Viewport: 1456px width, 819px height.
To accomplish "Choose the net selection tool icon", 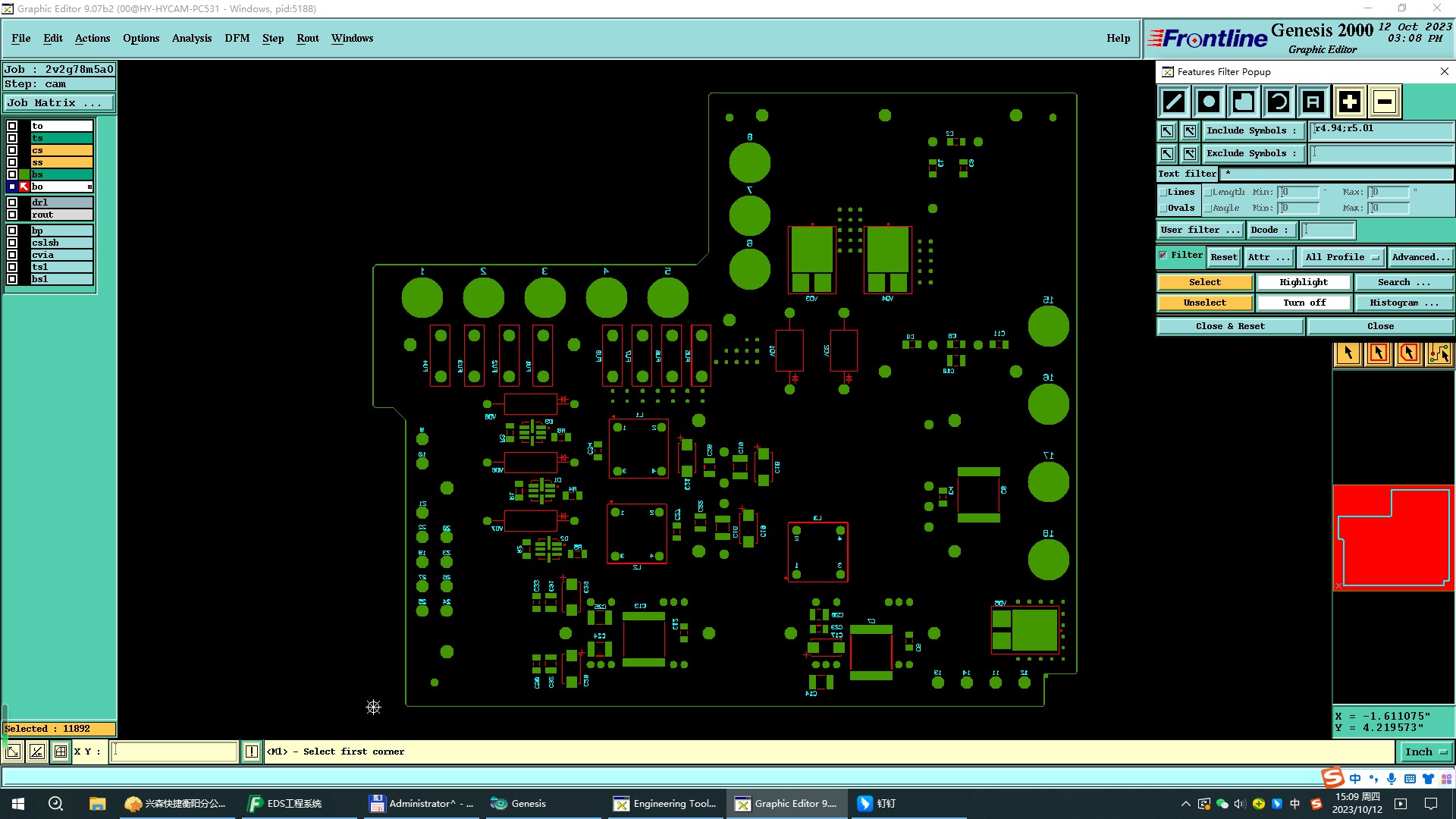I will [1439, 353].
